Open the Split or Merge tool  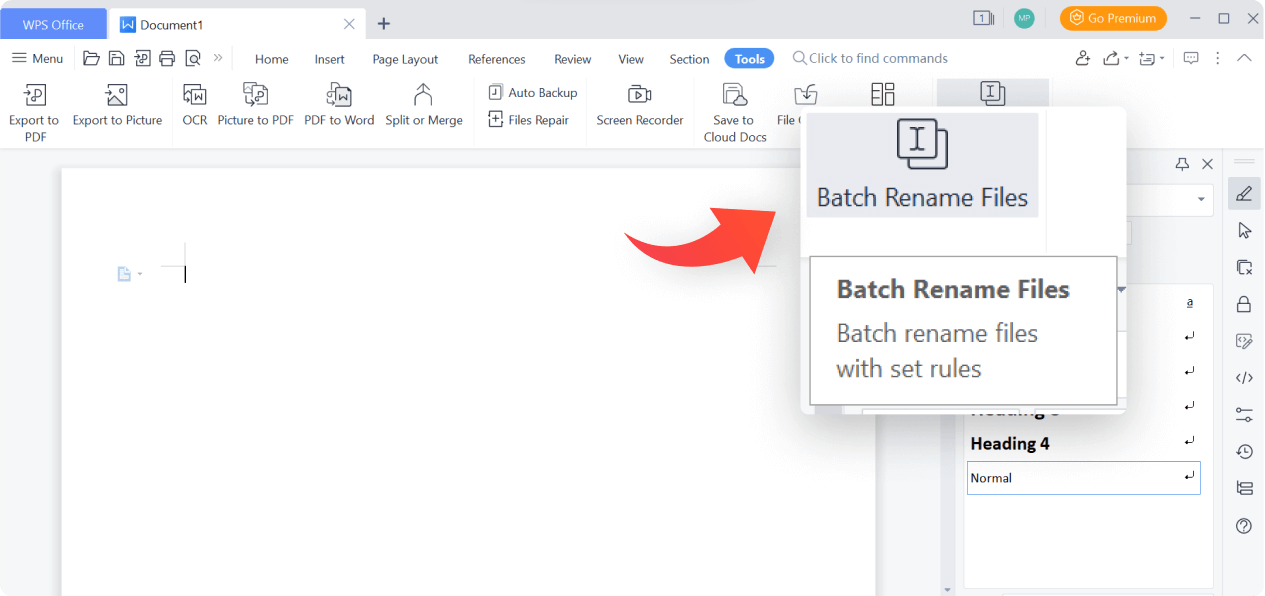coord(424,103)
